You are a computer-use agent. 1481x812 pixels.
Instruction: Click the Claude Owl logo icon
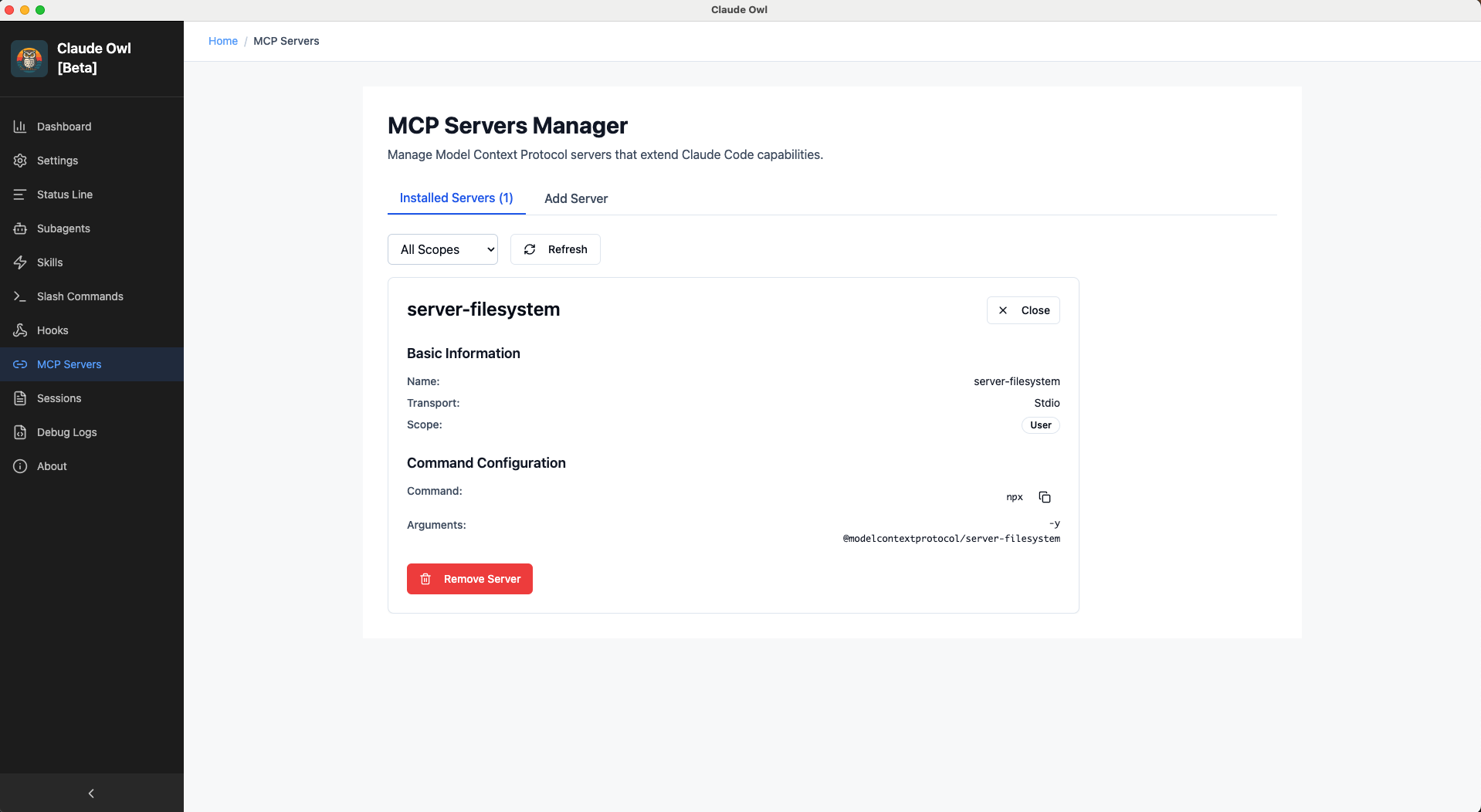pos(29,59)
